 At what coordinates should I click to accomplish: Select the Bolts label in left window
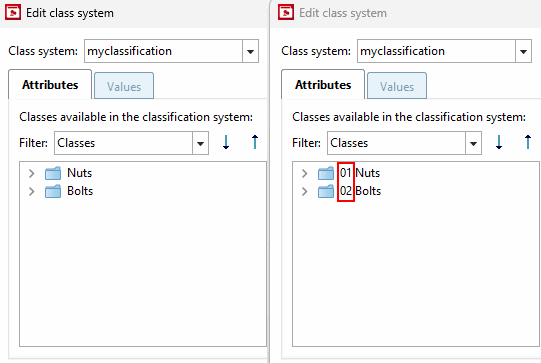click(80, 191)
